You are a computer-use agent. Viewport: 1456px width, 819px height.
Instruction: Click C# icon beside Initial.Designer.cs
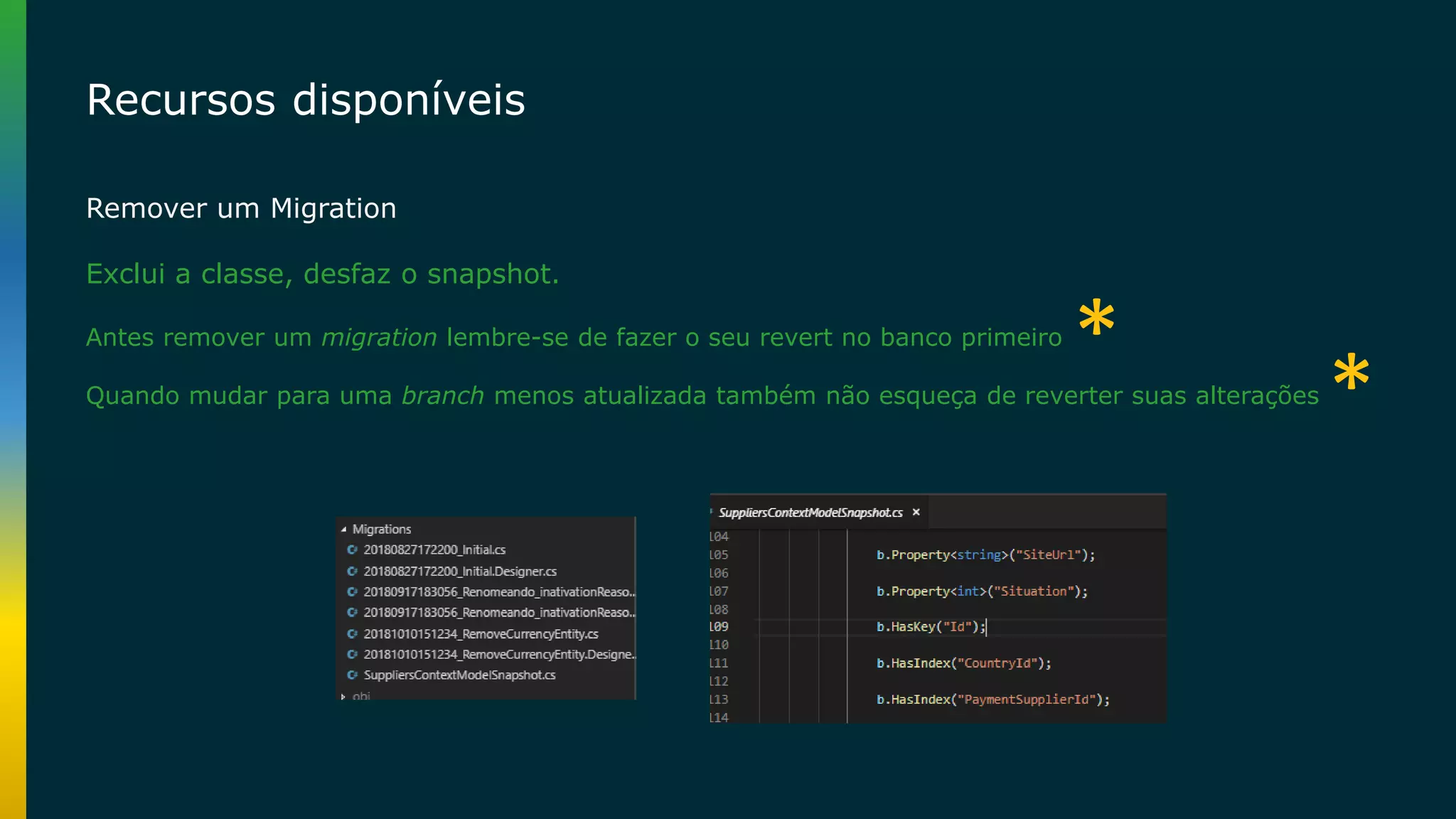tap(352, 571)
